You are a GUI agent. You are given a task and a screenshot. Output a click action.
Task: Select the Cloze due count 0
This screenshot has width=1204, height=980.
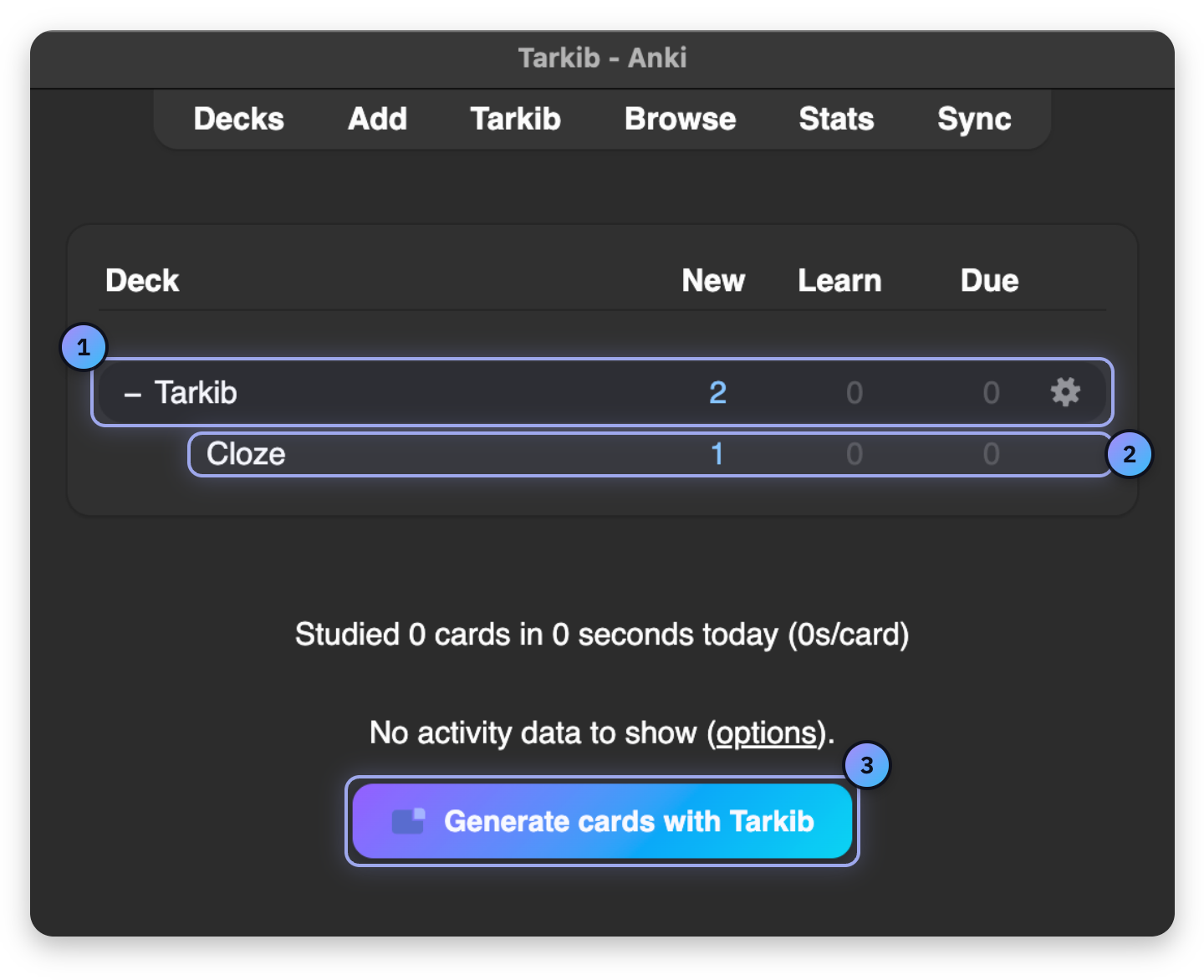pos(991,454)
